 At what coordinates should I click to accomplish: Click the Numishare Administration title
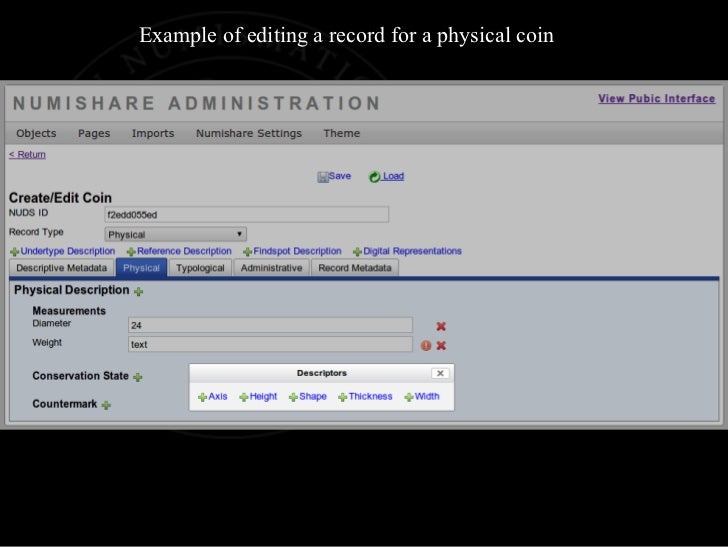pos(197,103)
